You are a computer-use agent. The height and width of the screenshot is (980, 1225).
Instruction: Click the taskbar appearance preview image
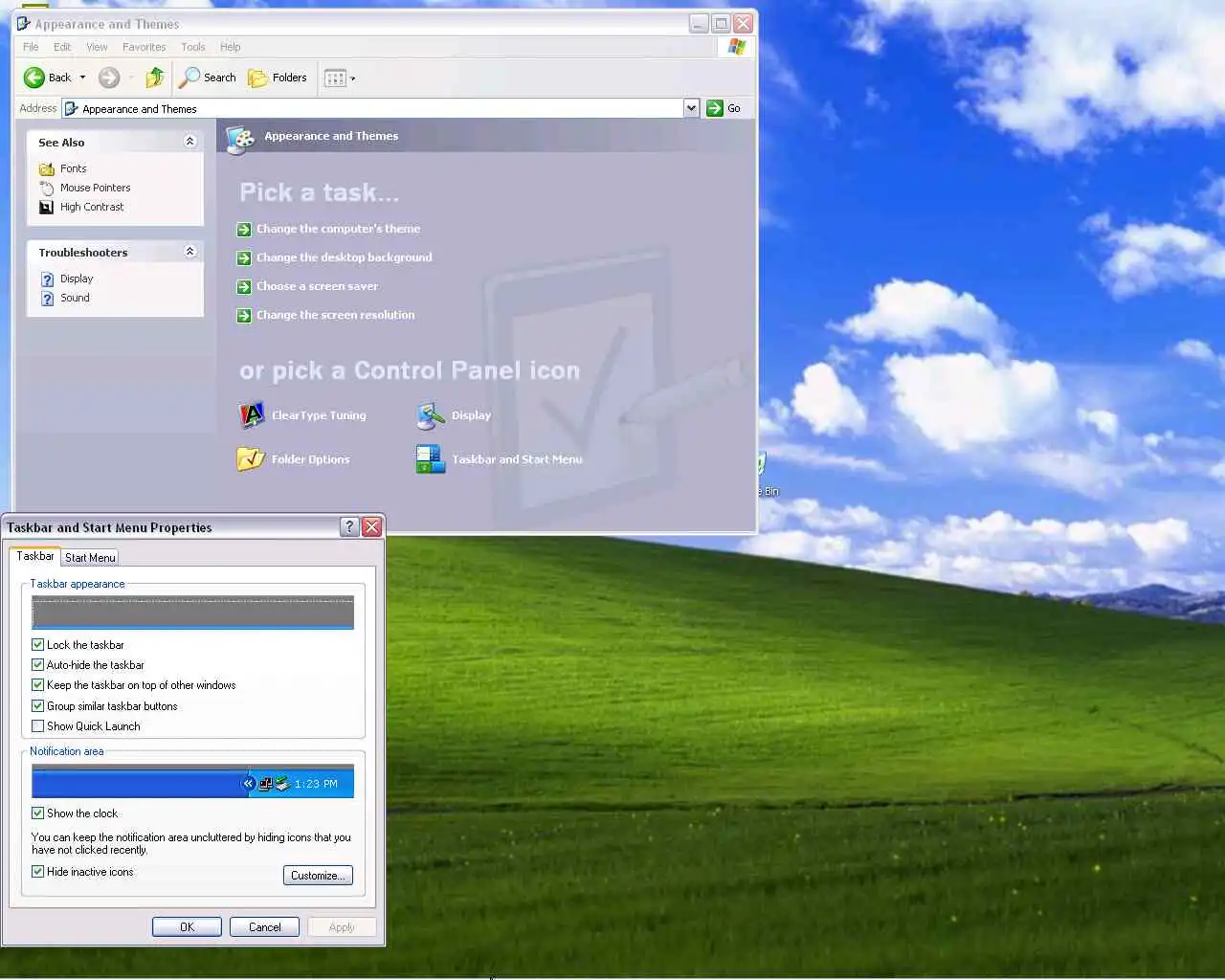tap(192, 612)
